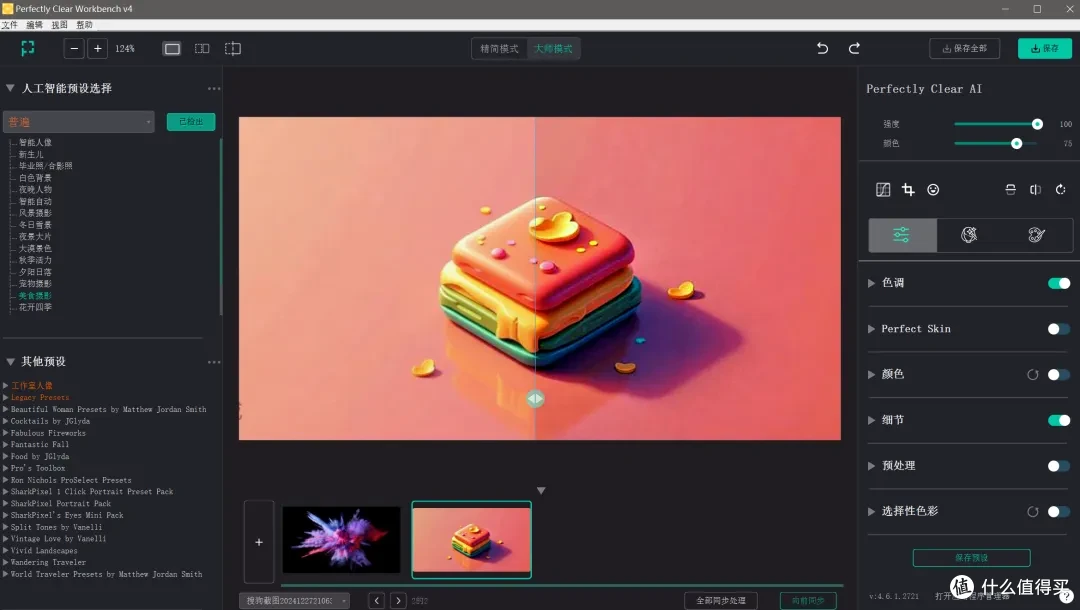Open the 帮助 menu
This screenshot has width=1080, height=610.
pyautogui.click(x=84, y=25)
